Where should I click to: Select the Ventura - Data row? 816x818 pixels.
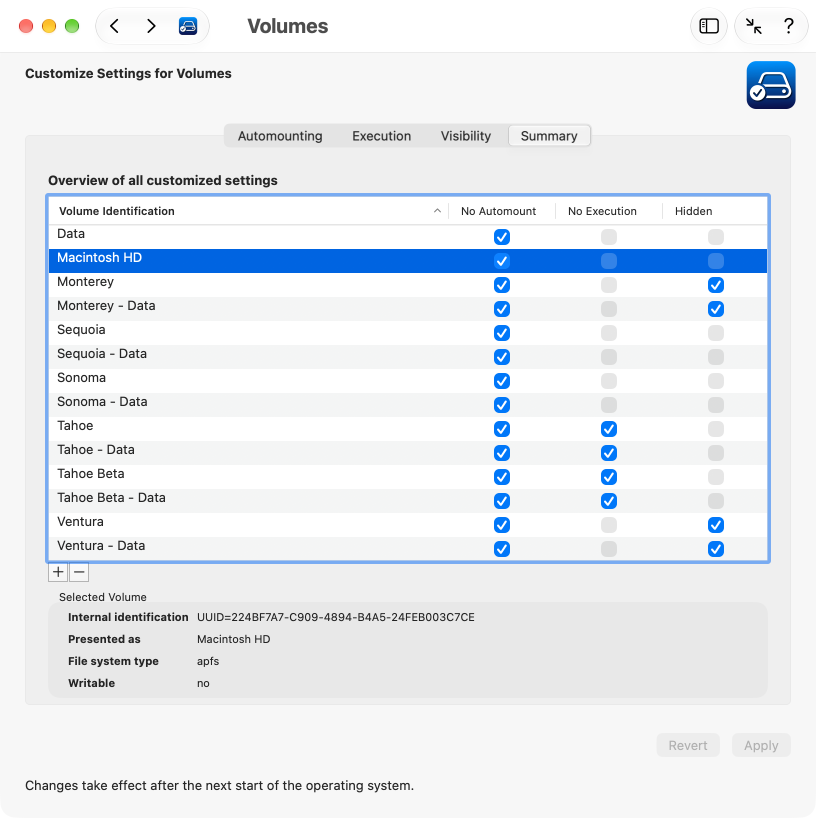(408, 549)
